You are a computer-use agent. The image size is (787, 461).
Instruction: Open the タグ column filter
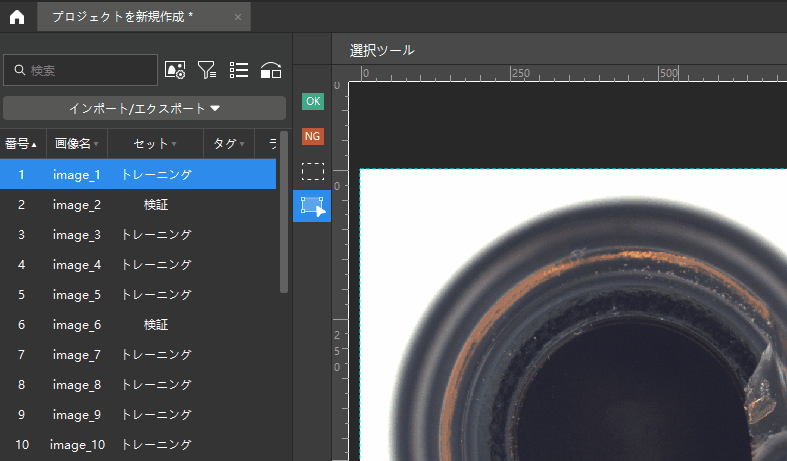click(243, 144)
